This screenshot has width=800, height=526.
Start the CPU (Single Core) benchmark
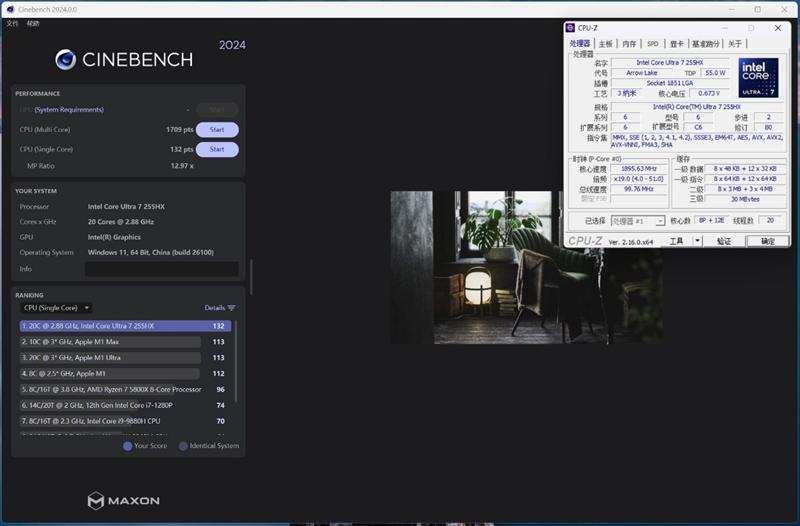tap(216, 150)
